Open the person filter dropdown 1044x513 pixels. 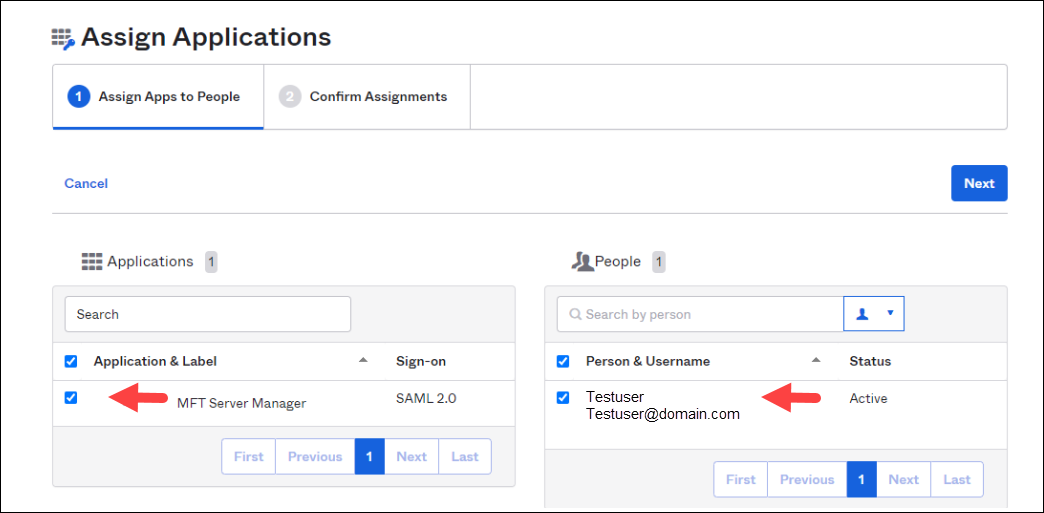click(874, 314)
